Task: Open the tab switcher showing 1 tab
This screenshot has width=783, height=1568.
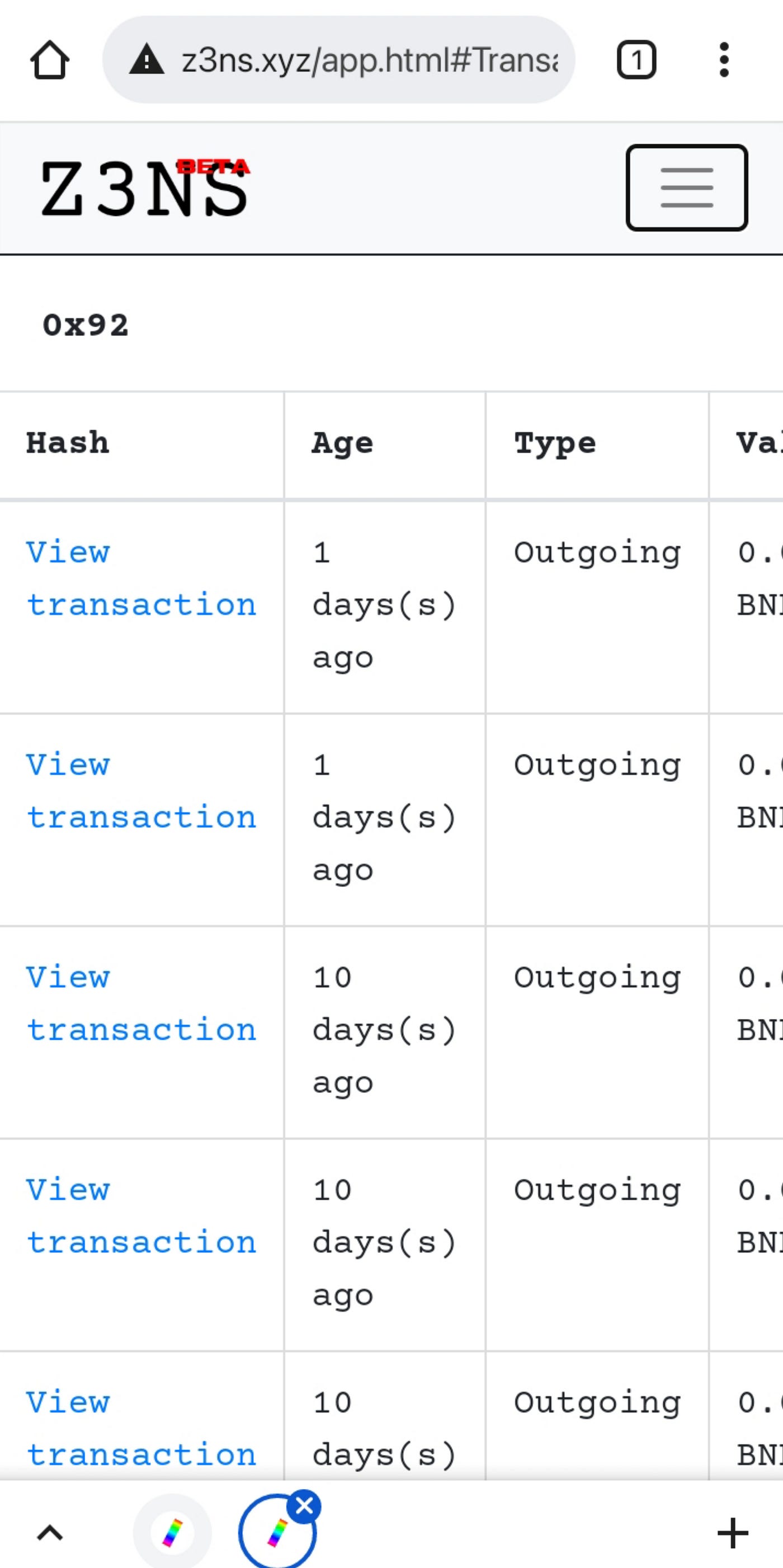Action: pyautogui.click(x=636, y=60)
